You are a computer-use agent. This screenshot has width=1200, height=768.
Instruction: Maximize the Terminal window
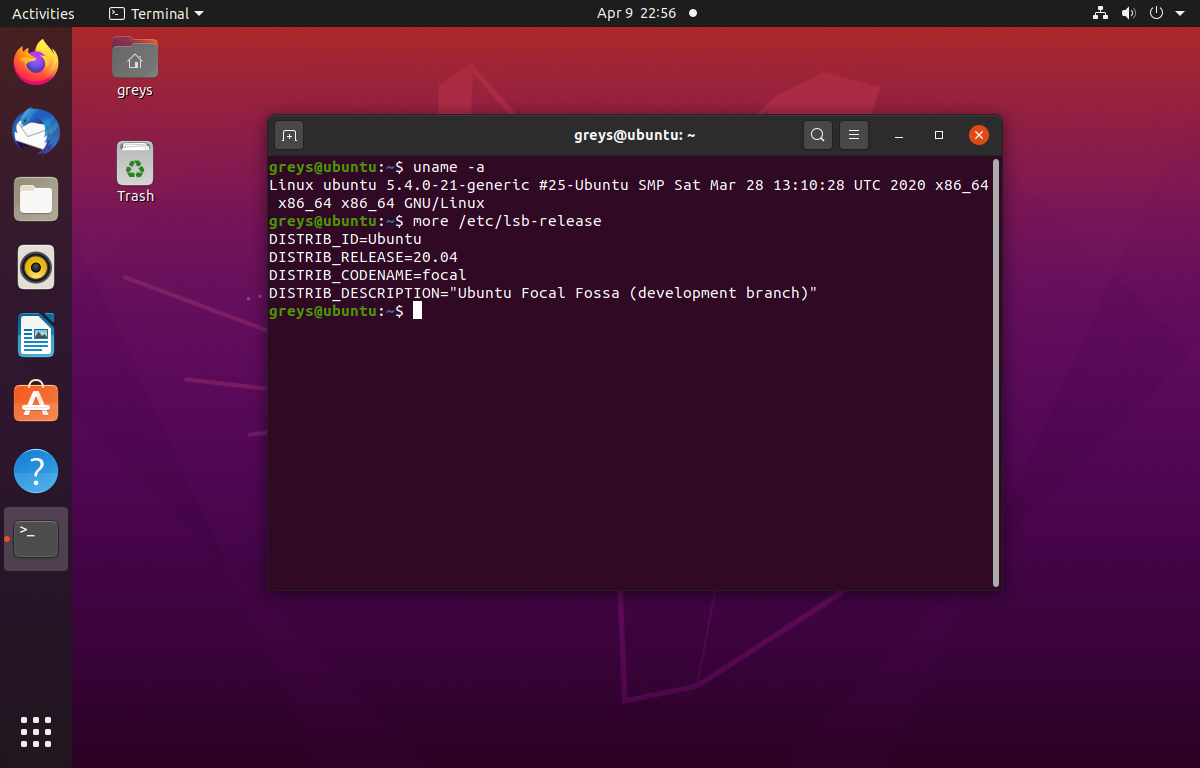click(x=939, y=135)
